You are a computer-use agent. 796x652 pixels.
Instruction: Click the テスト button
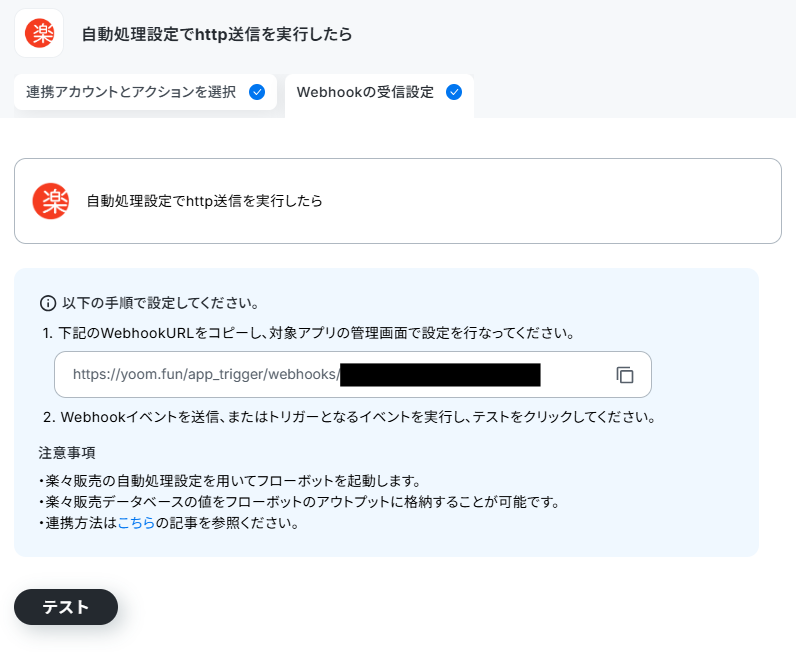66,607
